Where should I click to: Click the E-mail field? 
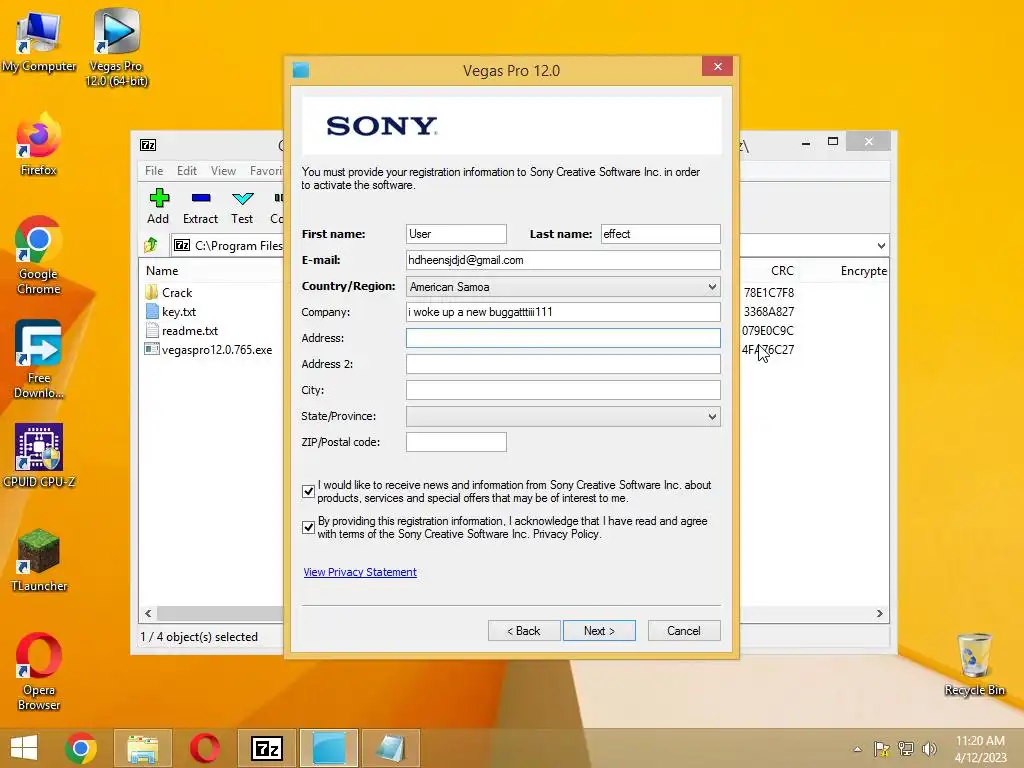(x=563, y=260)
